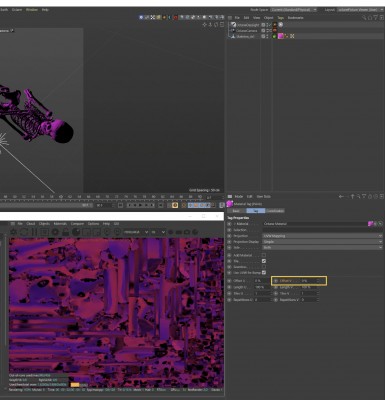Click the pink material preview next to Octane Material
Viewport: 385px width, 400px height.
(x=370, y=224)
